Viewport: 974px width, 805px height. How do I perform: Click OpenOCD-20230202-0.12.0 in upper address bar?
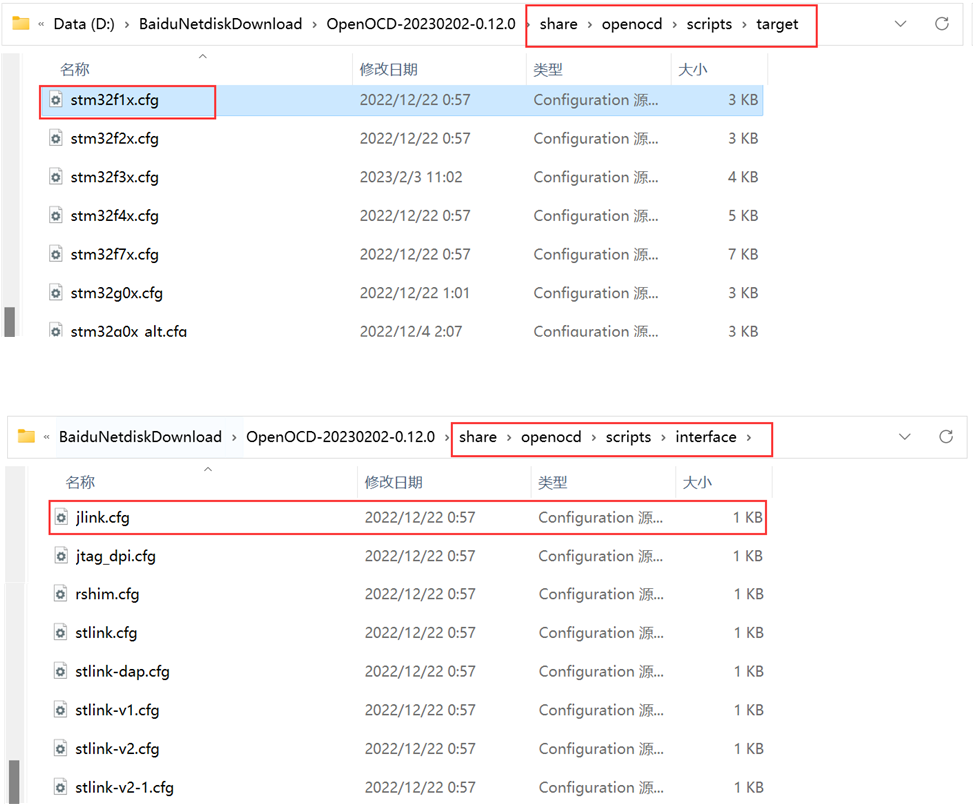click(x=420, y=24)
